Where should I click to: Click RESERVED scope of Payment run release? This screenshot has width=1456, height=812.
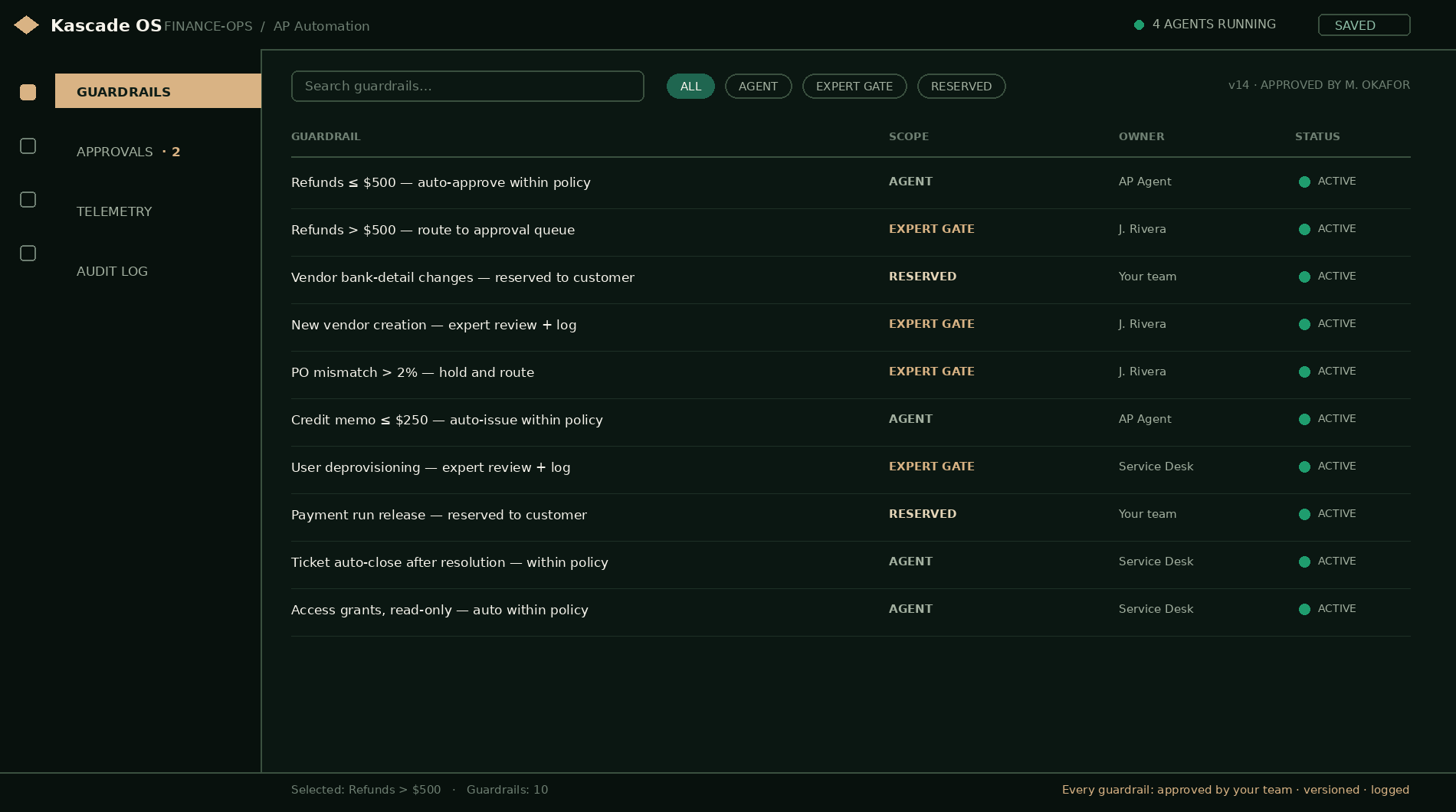point(923,514)
